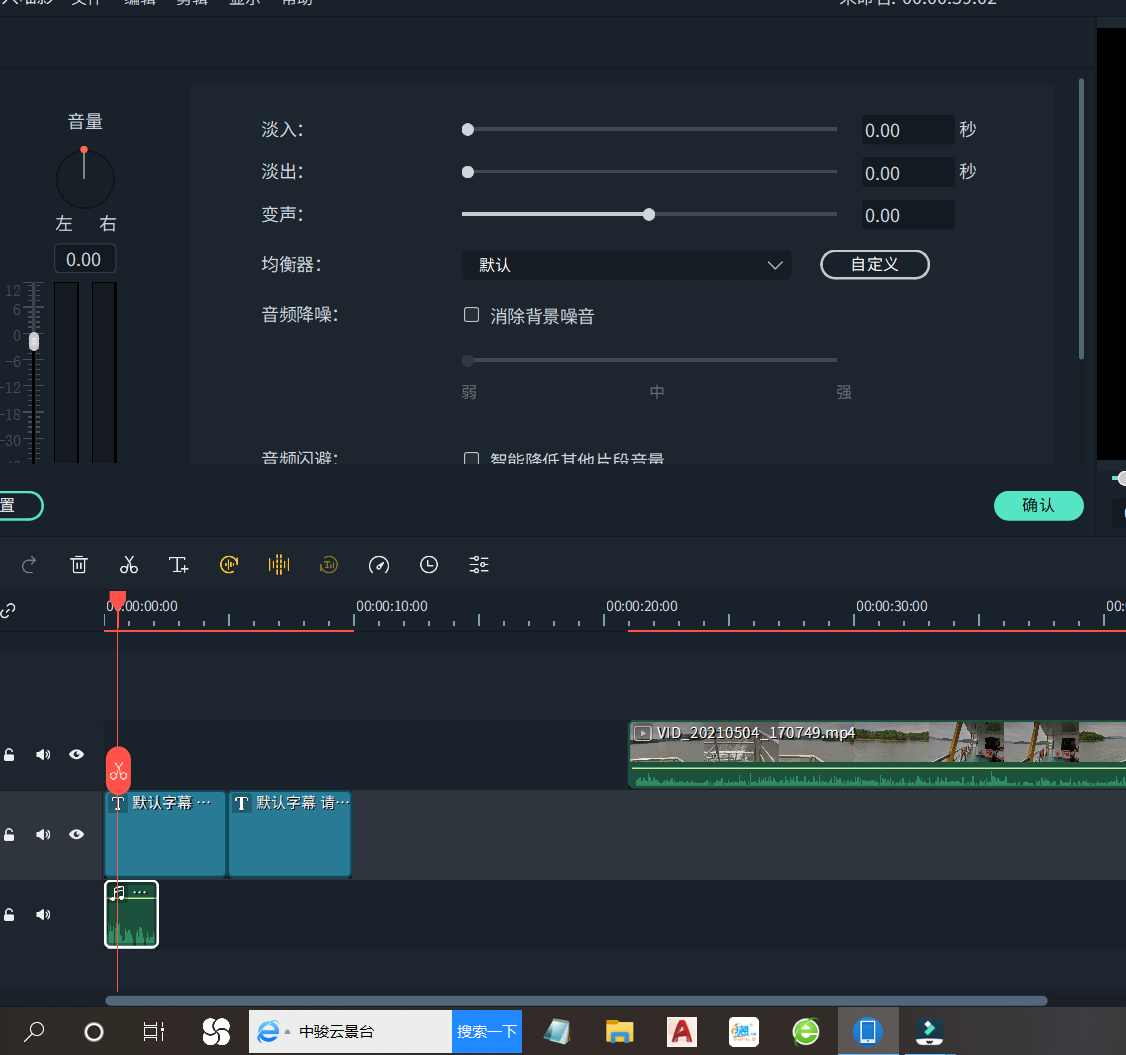Click the redo arrow in timeline toolbar
1126x1055 pixels.
[29, 565]
